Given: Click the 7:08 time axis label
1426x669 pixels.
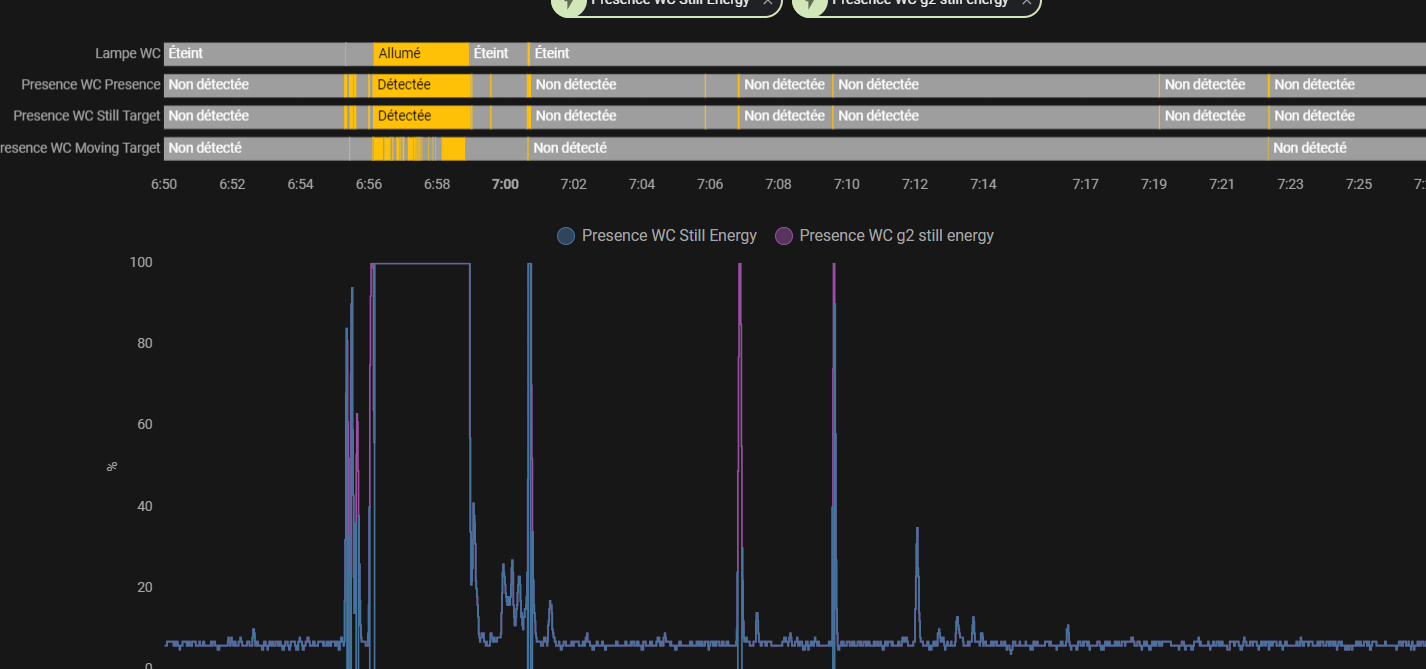Looking at the screenshot, I should [778, 184].
